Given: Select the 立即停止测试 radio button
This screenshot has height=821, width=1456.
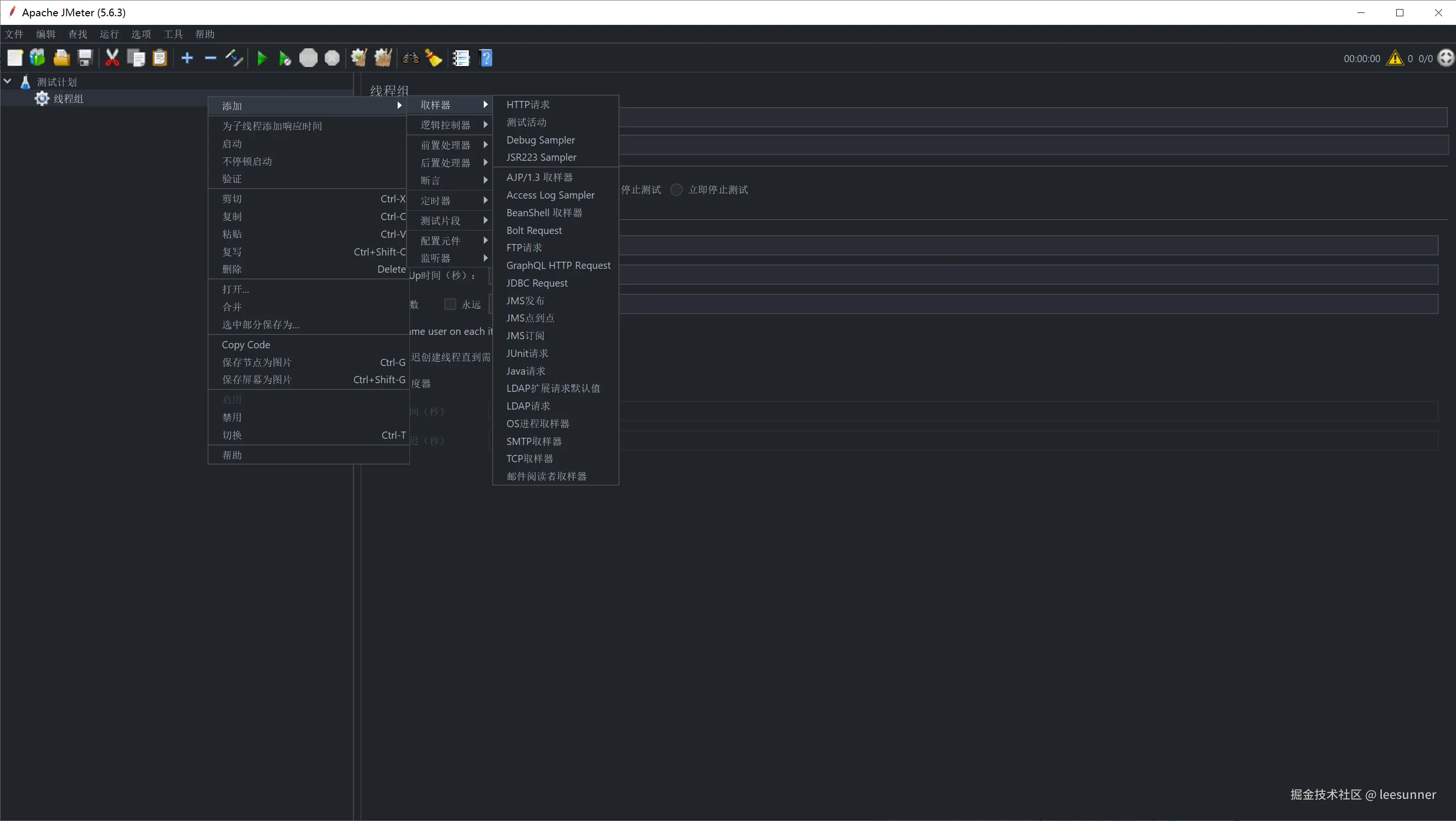Looking at the screenshot, I should [x=676, y=189].
